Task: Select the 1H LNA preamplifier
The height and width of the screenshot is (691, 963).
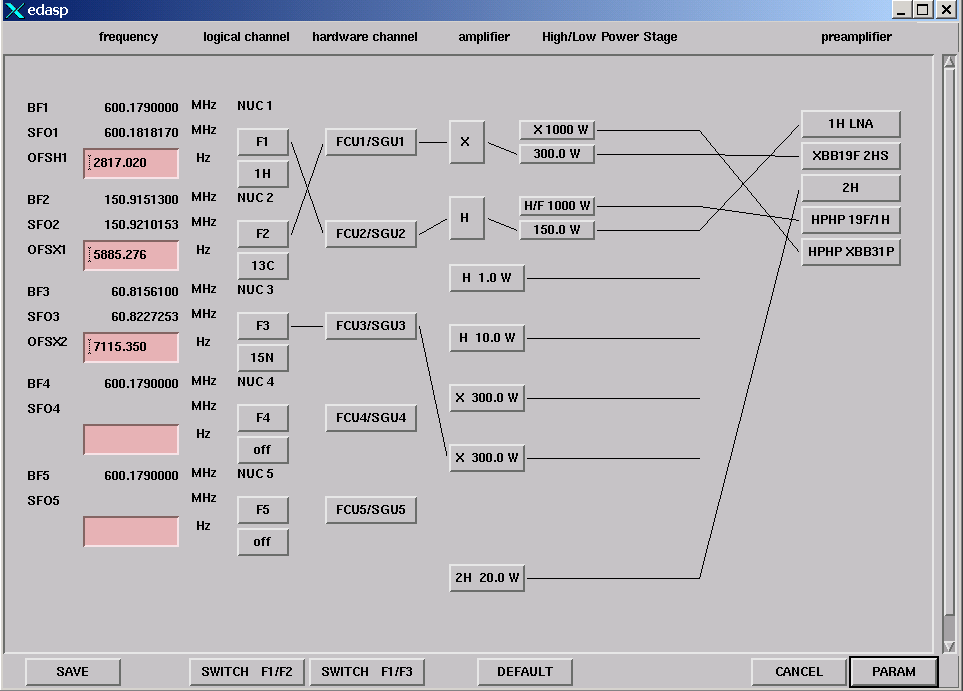Action: 850,124
